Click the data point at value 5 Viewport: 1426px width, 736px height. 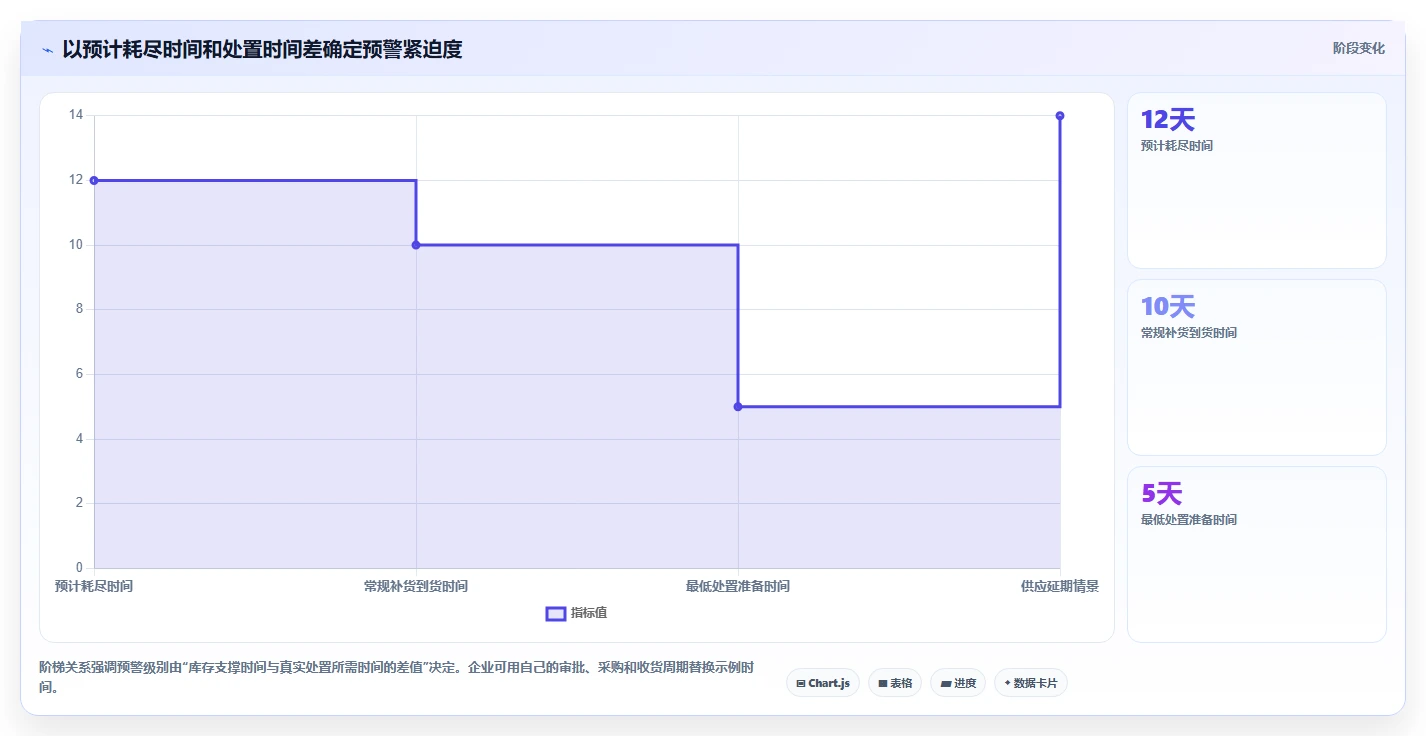pos(738,406)
